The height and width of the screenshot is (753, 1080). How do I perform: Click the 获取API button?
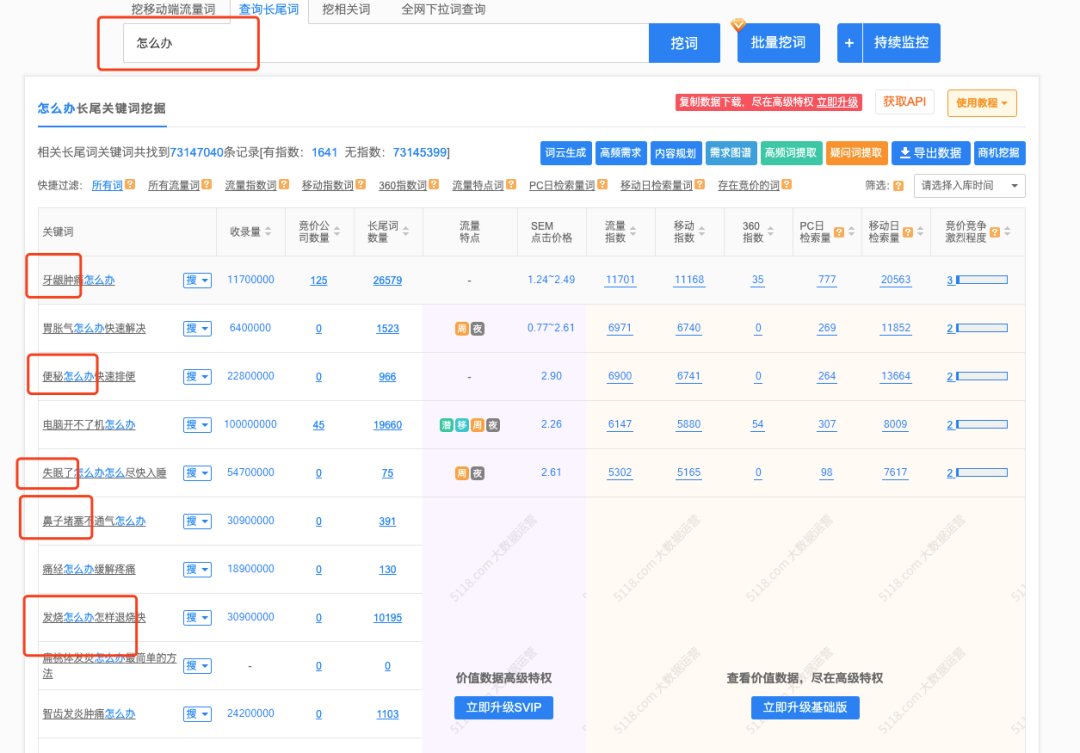[x=904, y=102]
